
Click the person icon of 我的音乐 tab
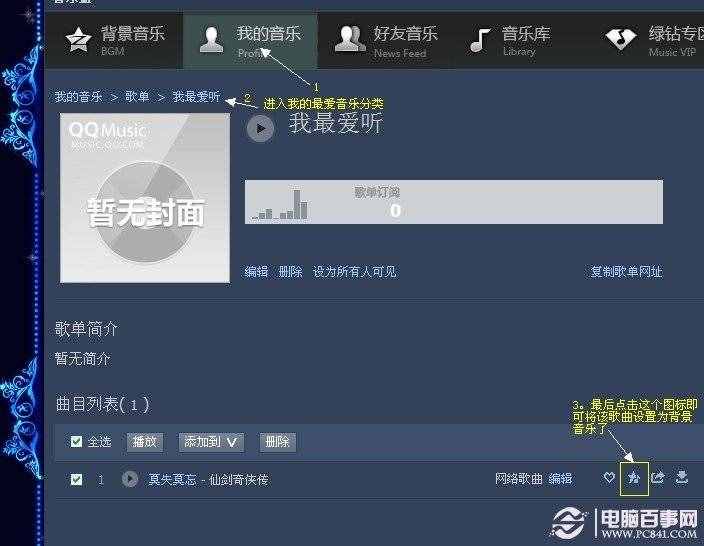click(x=211, y=39)
